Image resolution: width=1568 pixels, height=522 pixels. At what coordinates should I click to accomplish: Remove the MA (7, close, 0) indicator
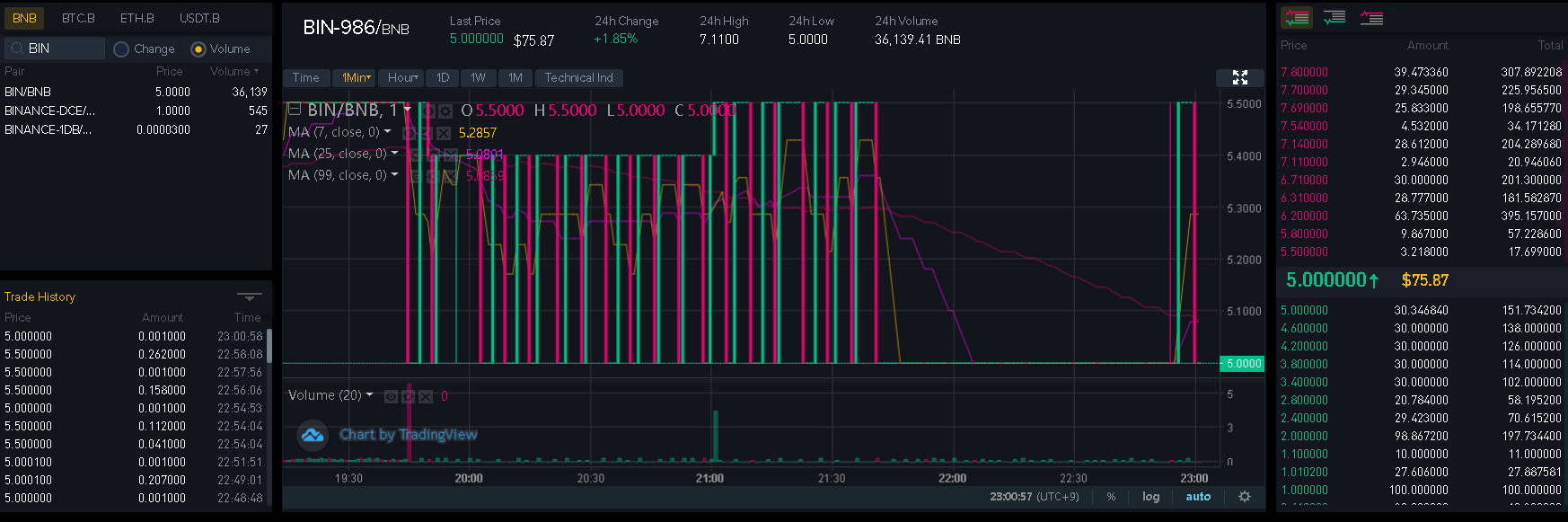[443, 133]
